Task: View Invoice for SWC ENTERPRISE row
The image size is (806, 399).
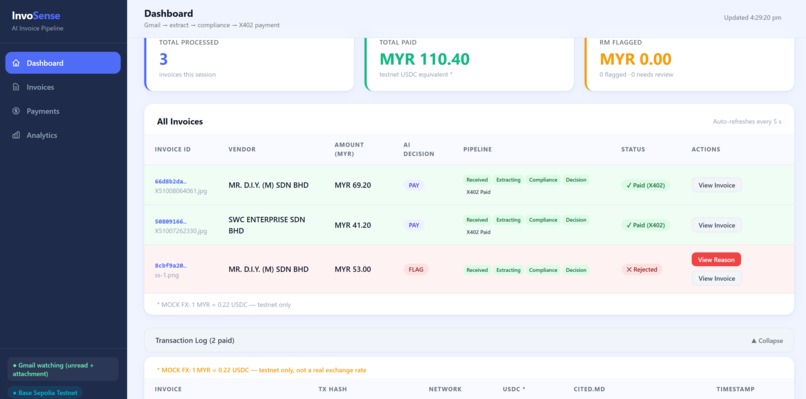Action: point(717,225)
